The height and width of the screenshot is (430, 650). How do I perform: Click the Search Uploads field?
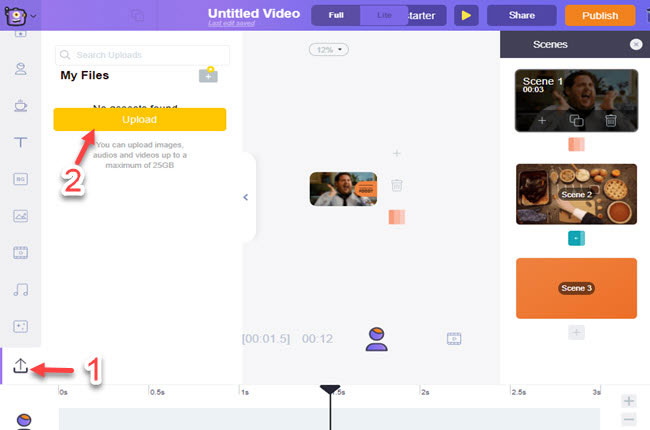[142, 56]
